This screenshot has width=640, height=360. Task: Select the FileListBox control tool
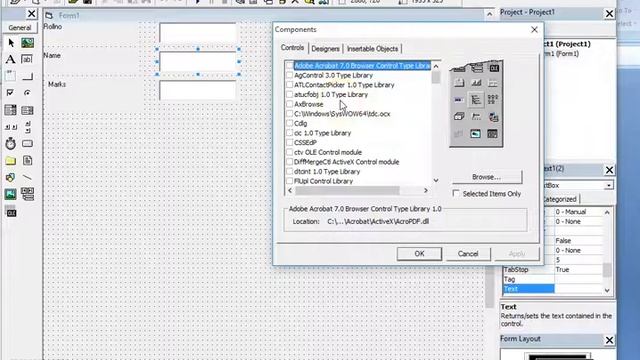[27, 160]
